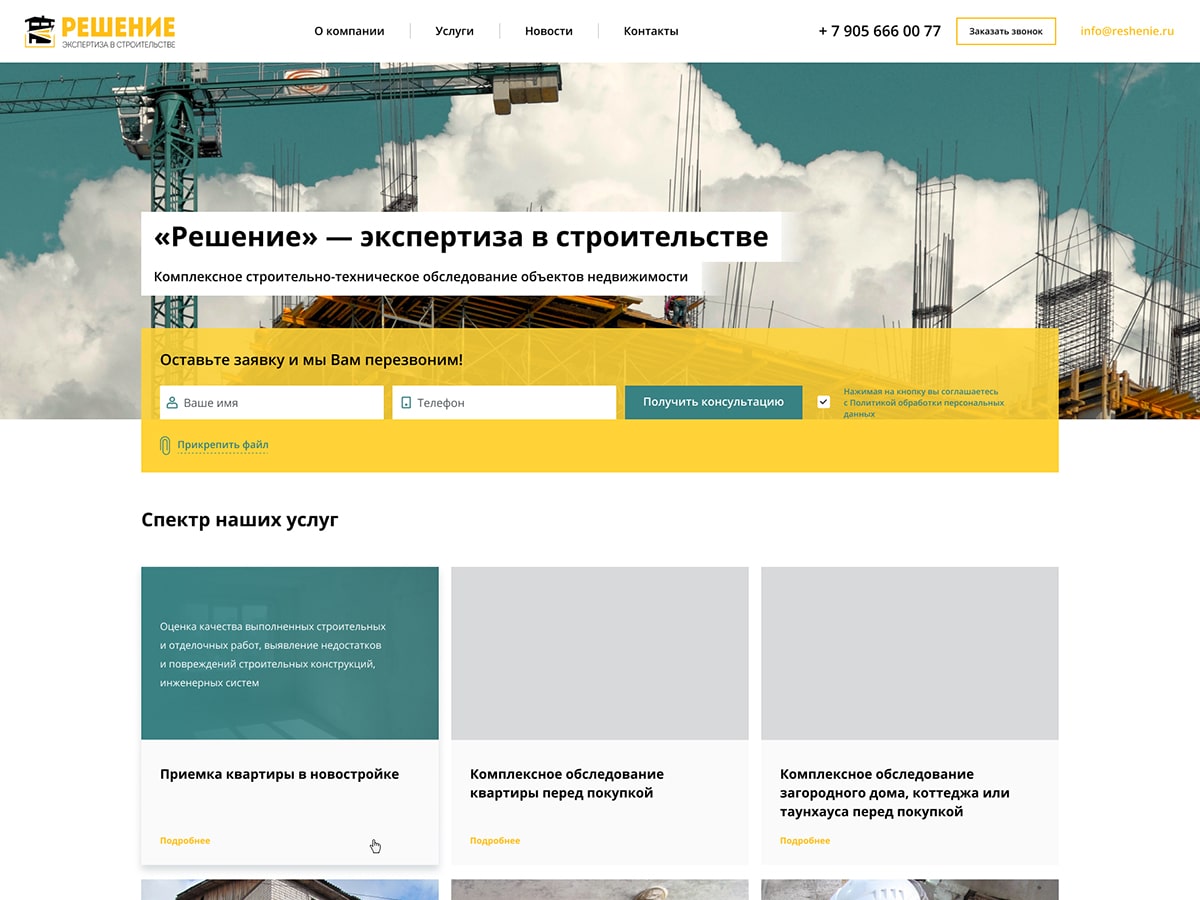
Task: Call the phone number +7 905 666 00 77
Action: [879, 31]
